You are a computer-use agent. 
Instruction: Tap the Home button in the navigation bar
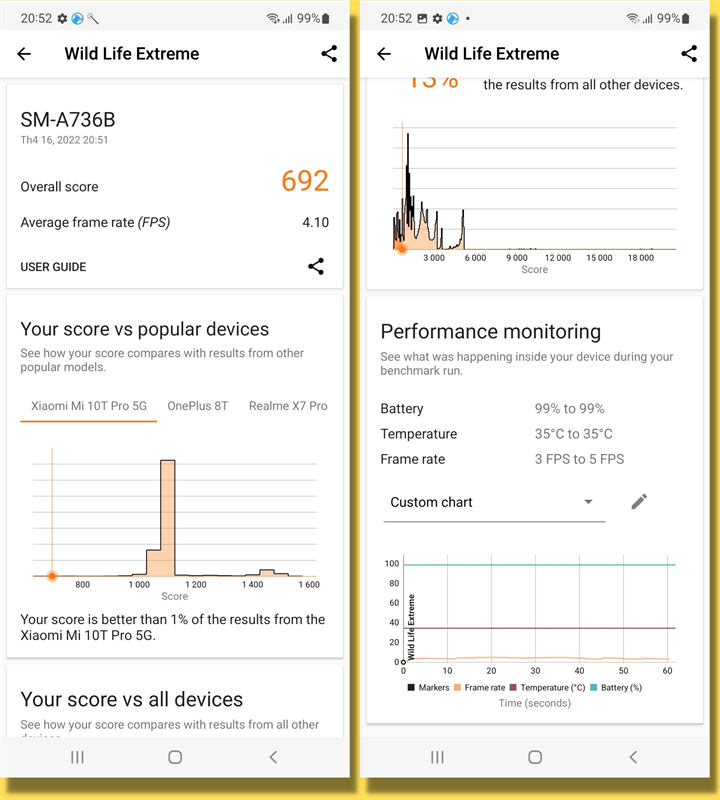(175, 758)
